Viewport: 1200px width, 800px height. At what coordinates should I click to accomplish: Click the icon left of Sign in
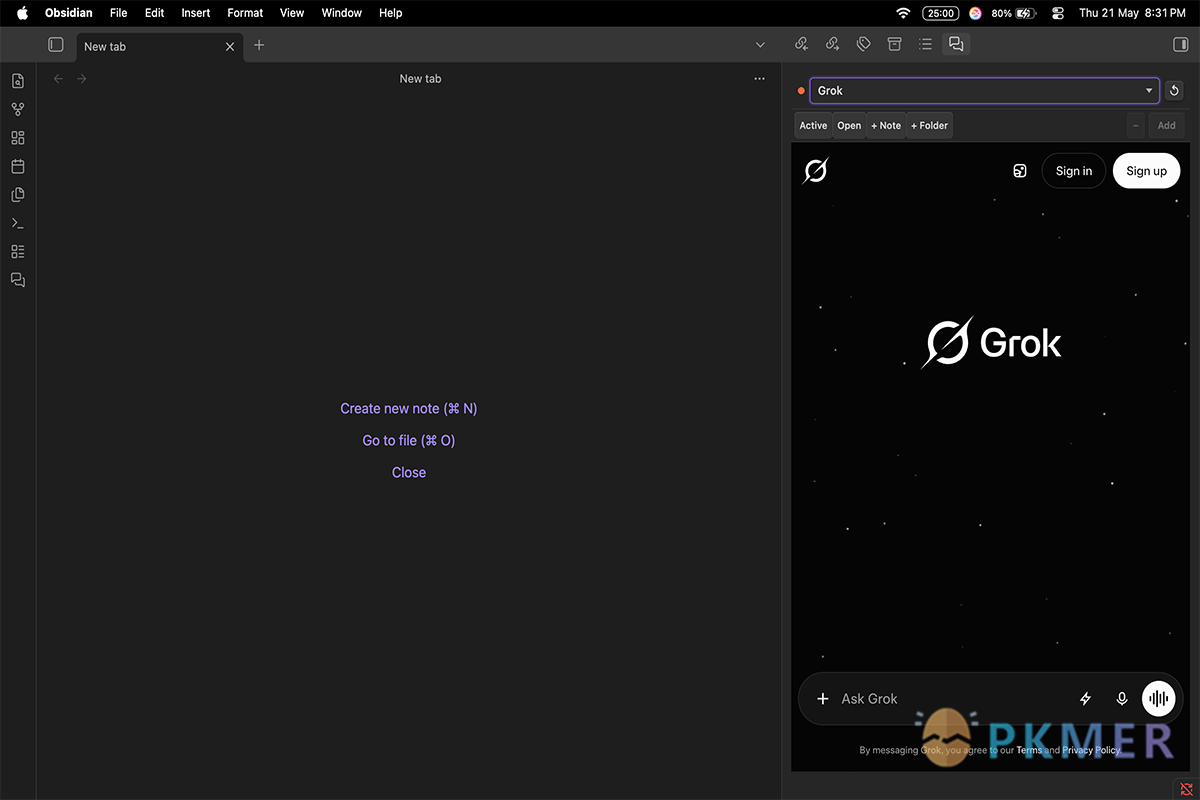pos(1019,171)
